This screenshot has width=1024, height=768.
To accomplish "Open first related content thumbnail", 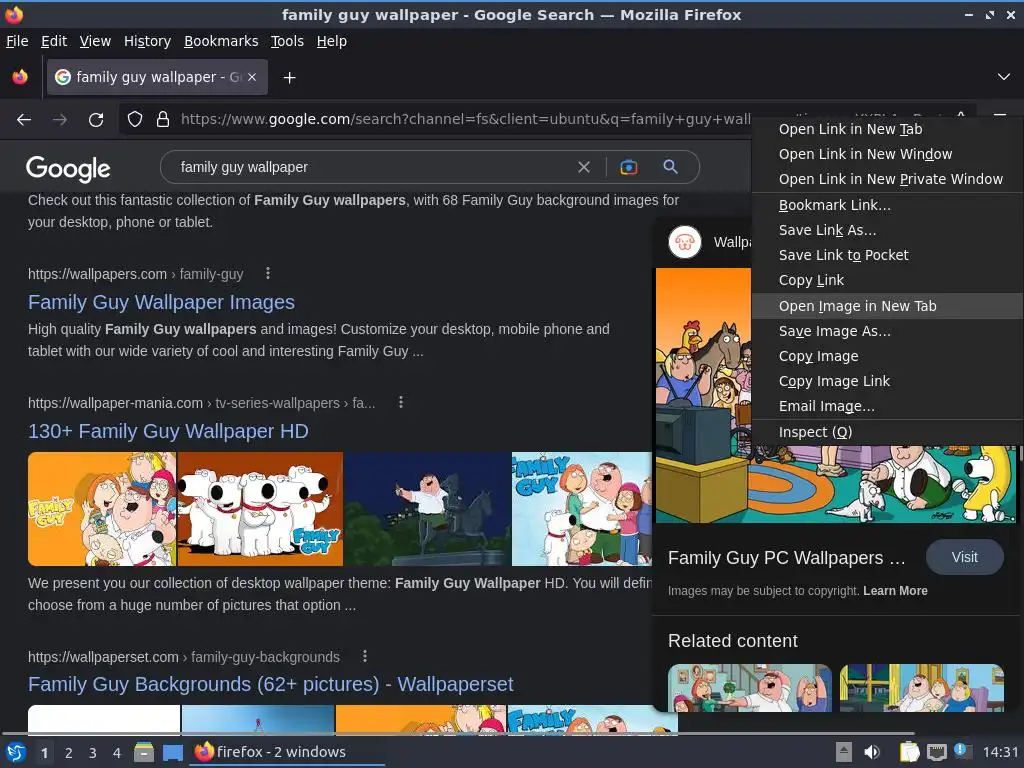I will click(750, 688).
